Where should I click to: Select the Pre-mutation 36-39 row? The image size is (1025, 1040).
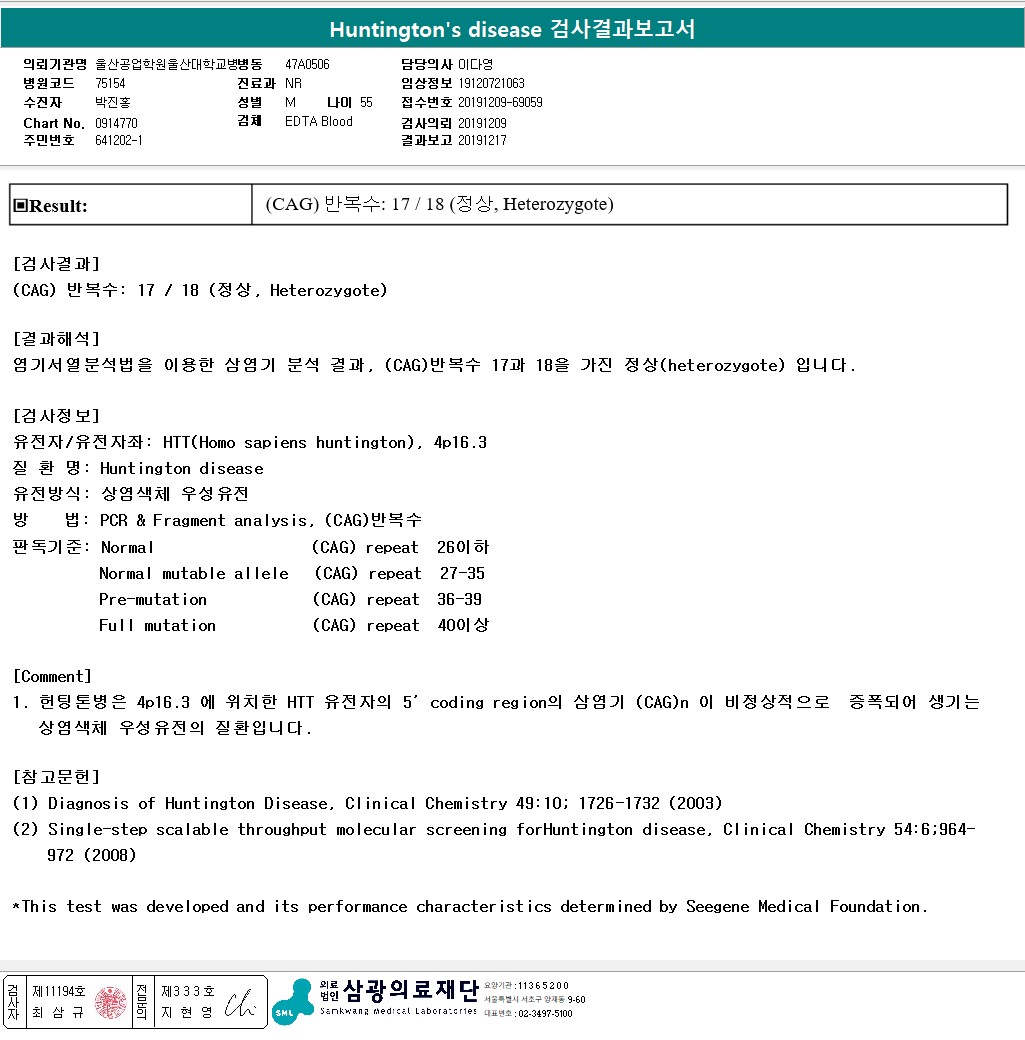pyautogui.click(x=291, y=600)
